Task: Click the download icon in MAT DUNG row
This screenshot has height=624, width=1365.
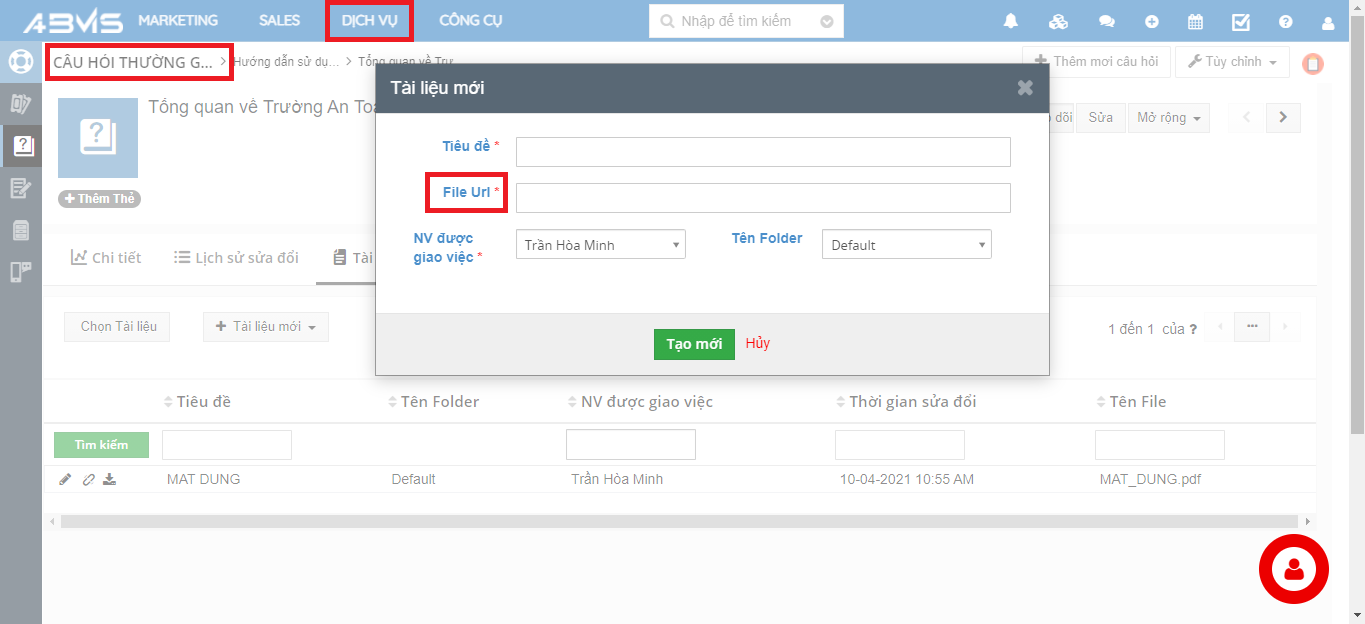Action: click(110, 479)
